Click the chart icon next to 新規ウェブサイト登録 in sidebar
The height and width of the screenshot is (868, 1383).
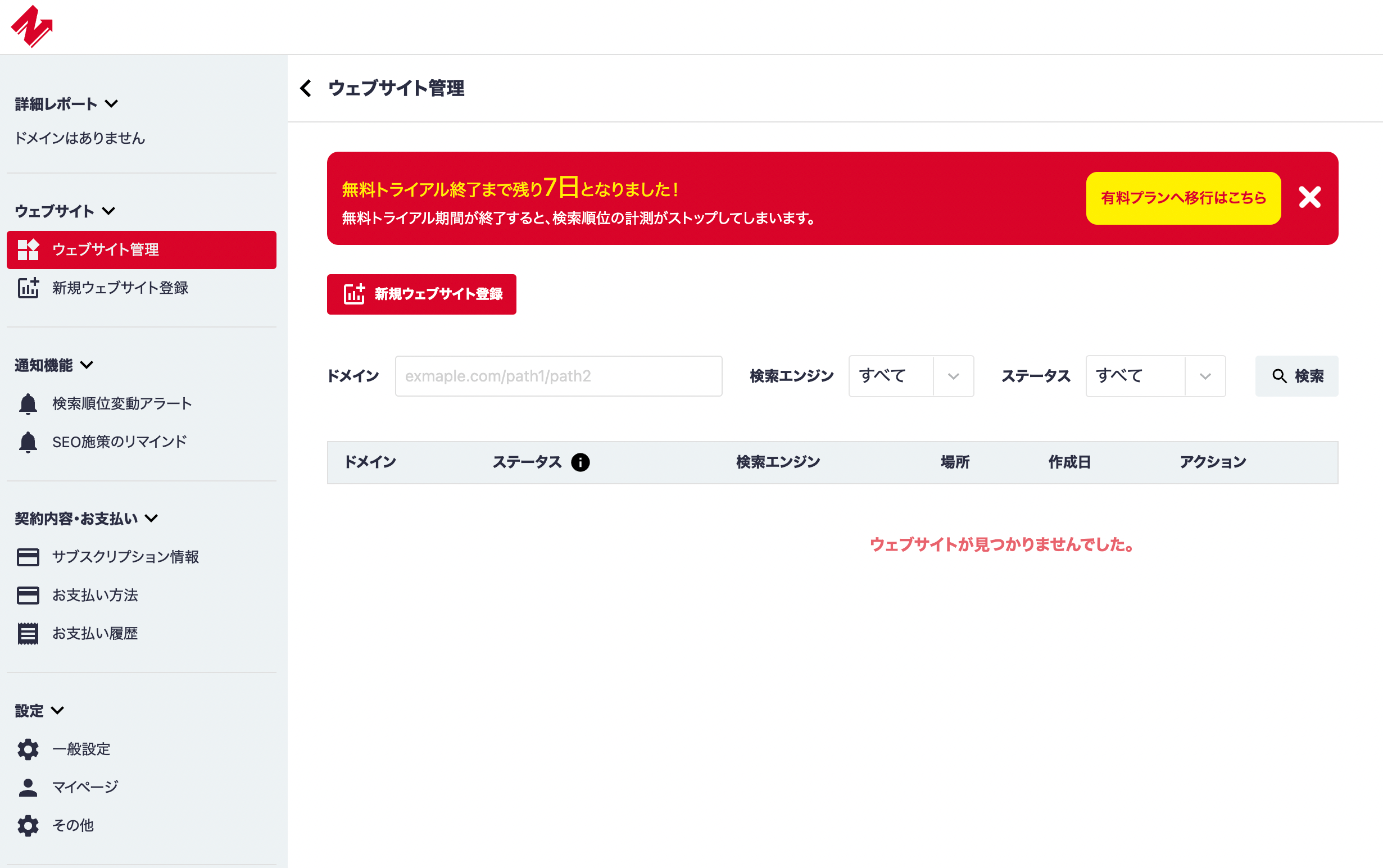pos(28,289)
